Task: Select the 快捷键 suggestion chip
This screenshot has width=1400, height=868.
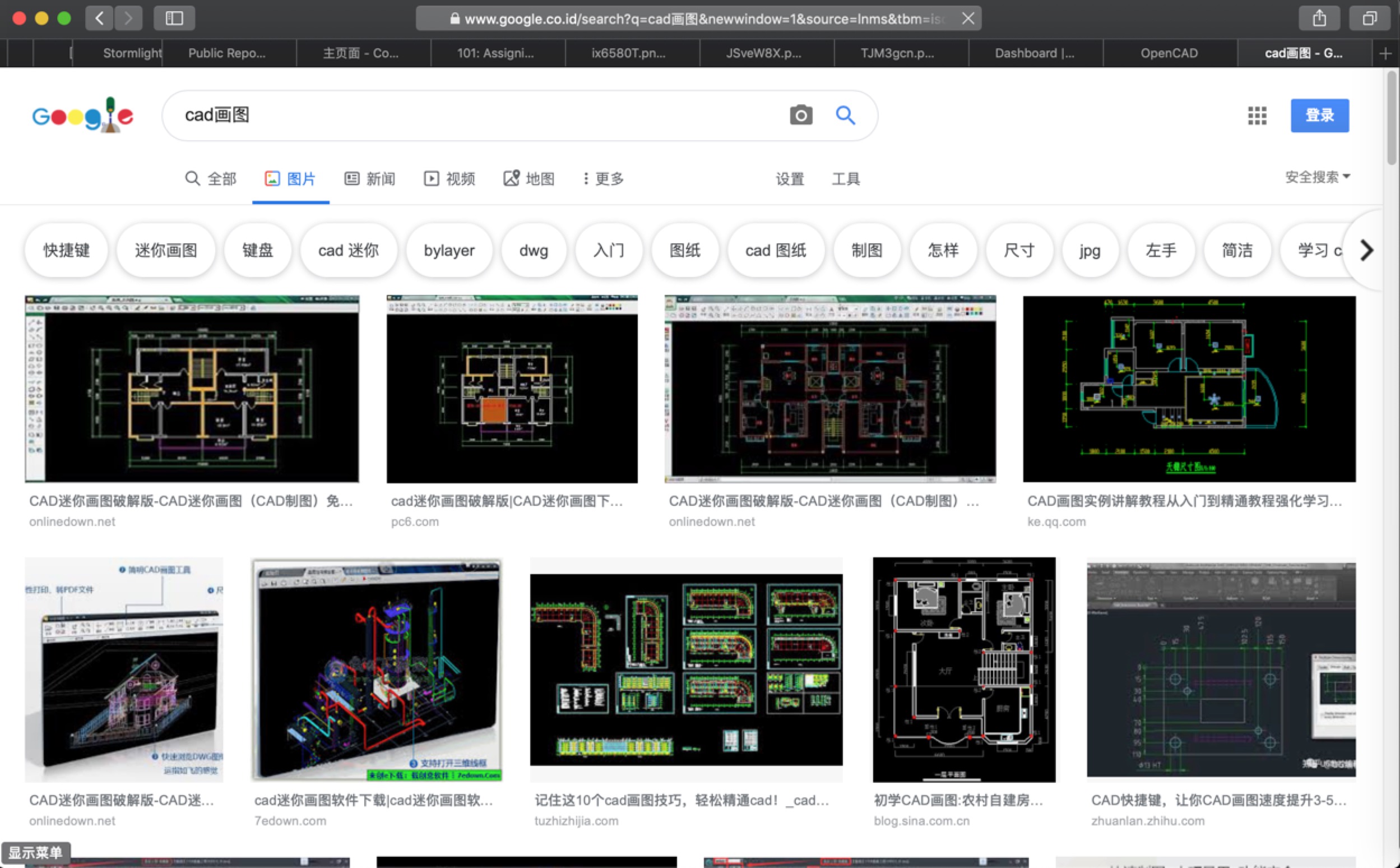Action: tap(67, 250)
